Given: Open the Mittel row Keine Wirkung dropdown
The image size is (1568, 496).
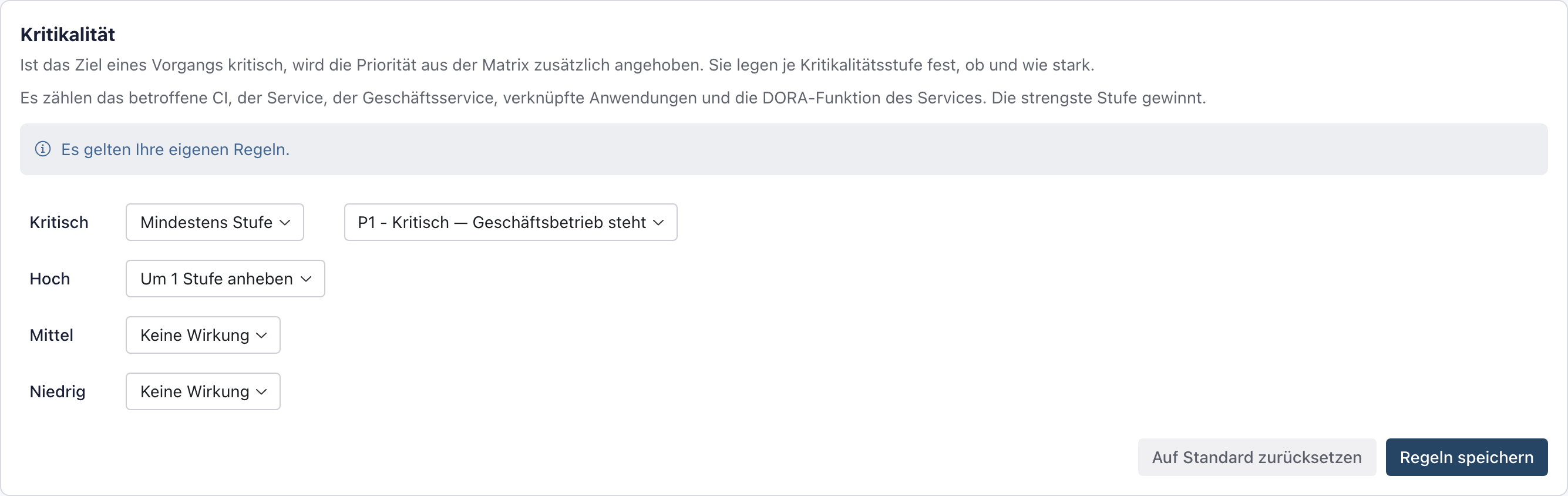Looking at the screenshot, I should (x=203, y=335).
